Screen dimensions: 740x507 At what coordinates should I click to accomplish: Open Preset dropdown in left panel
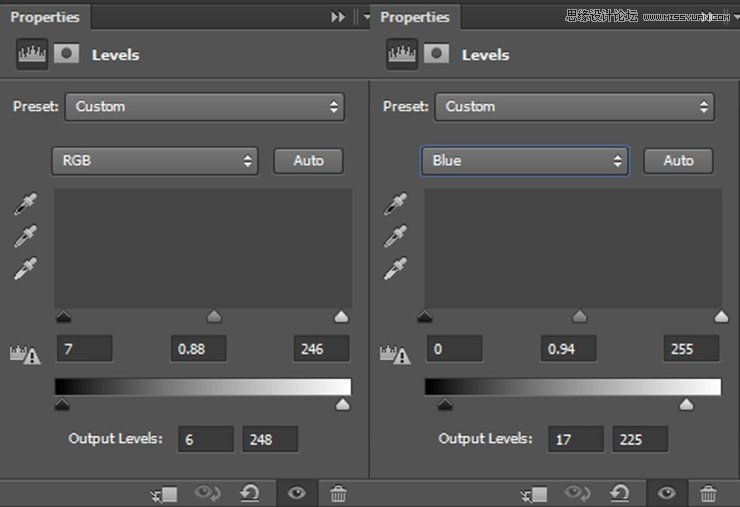(205, 107)
